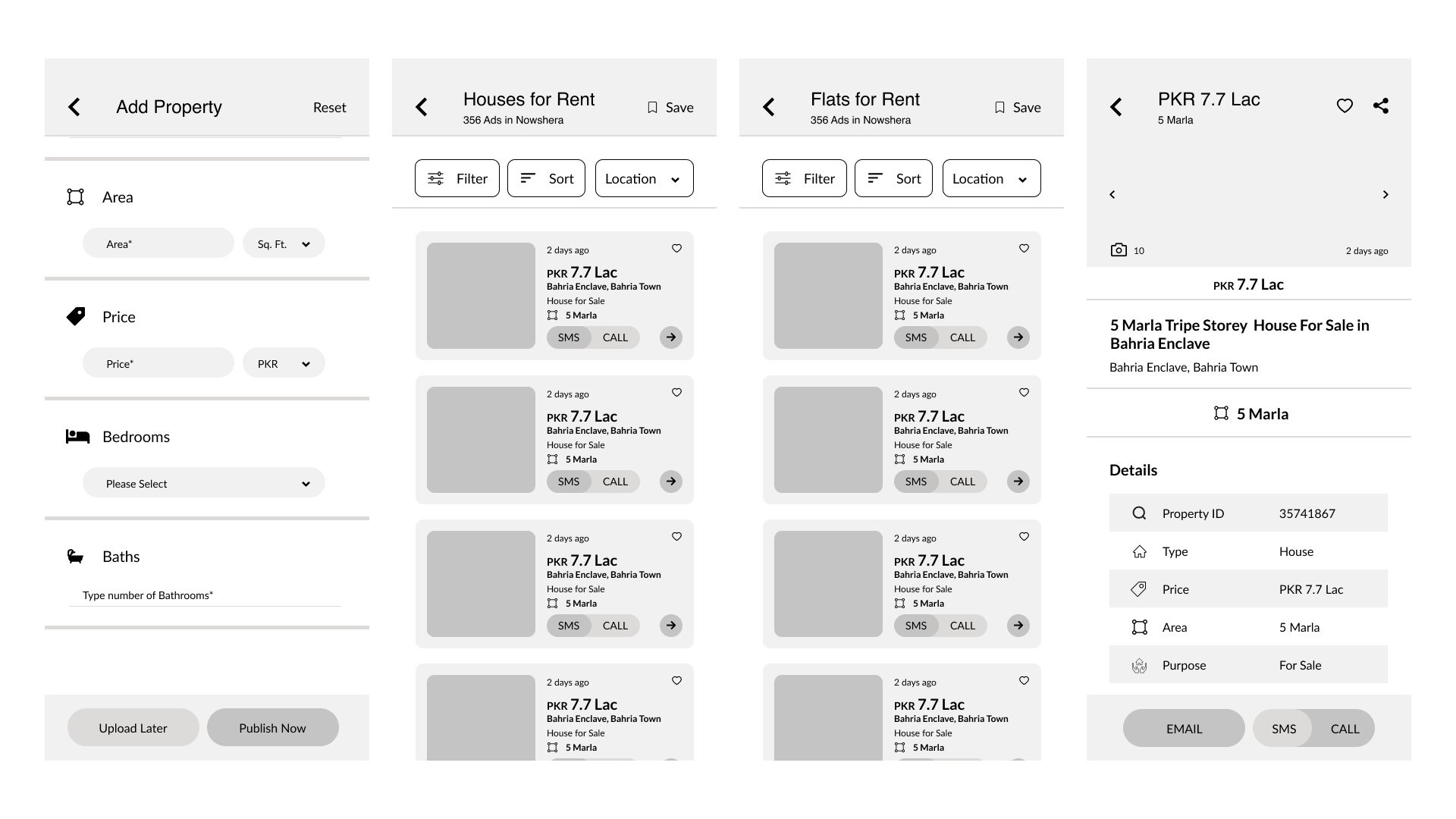
Task: Open Location dropdown in Houses for Rent
Action: (644, 179)
